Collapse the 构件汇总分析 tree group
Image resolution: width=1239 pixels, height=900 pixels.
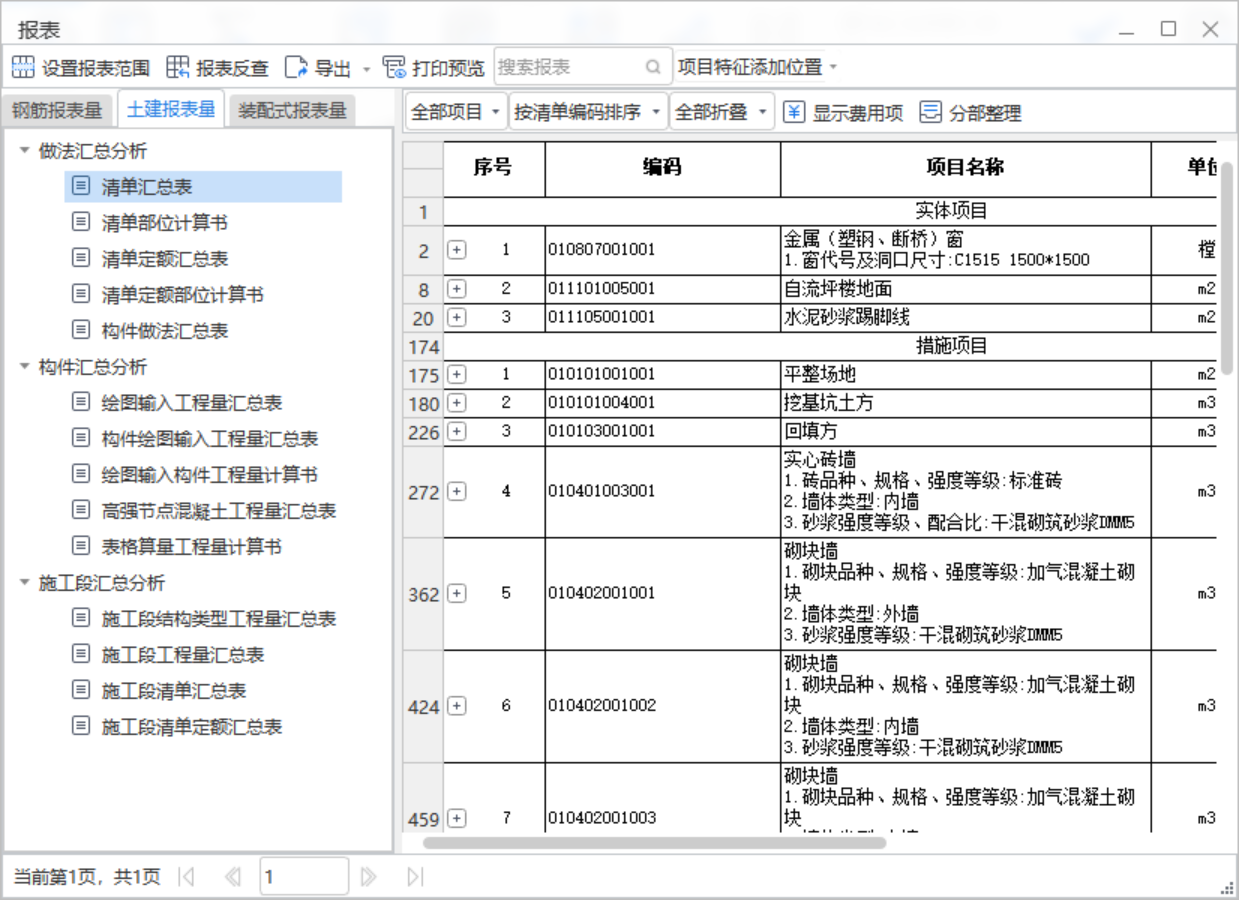click(24, 367)
